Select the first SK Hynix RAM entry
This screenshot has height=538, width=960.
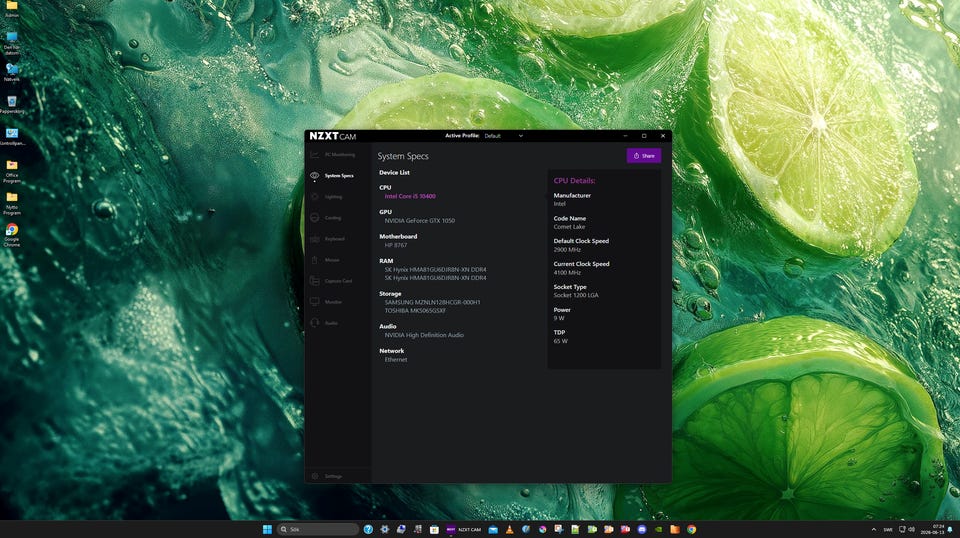point(435,269)
